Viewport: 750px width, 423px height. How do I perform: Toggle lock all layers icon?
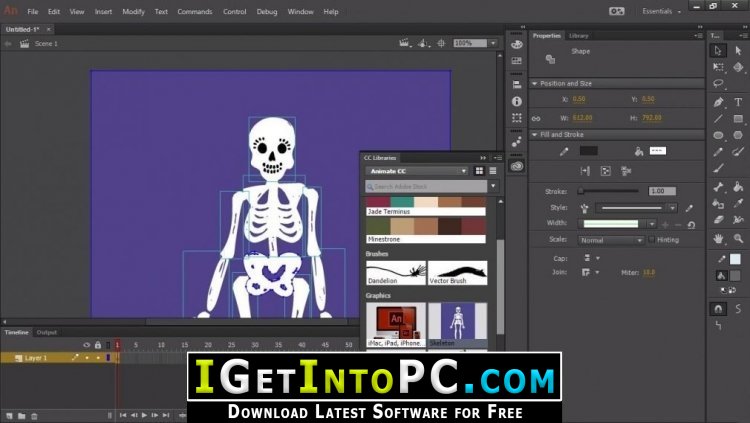pos(98,345)
